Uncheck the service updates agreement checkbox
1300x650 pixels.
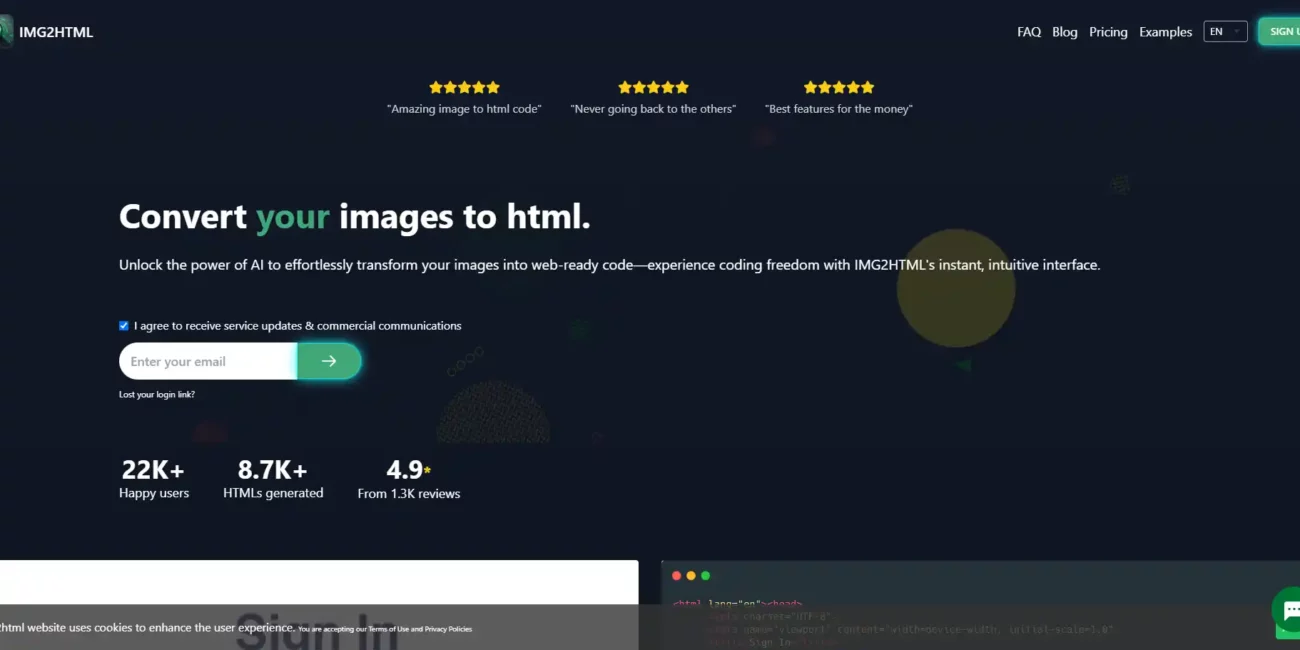(x=124, y=325)
